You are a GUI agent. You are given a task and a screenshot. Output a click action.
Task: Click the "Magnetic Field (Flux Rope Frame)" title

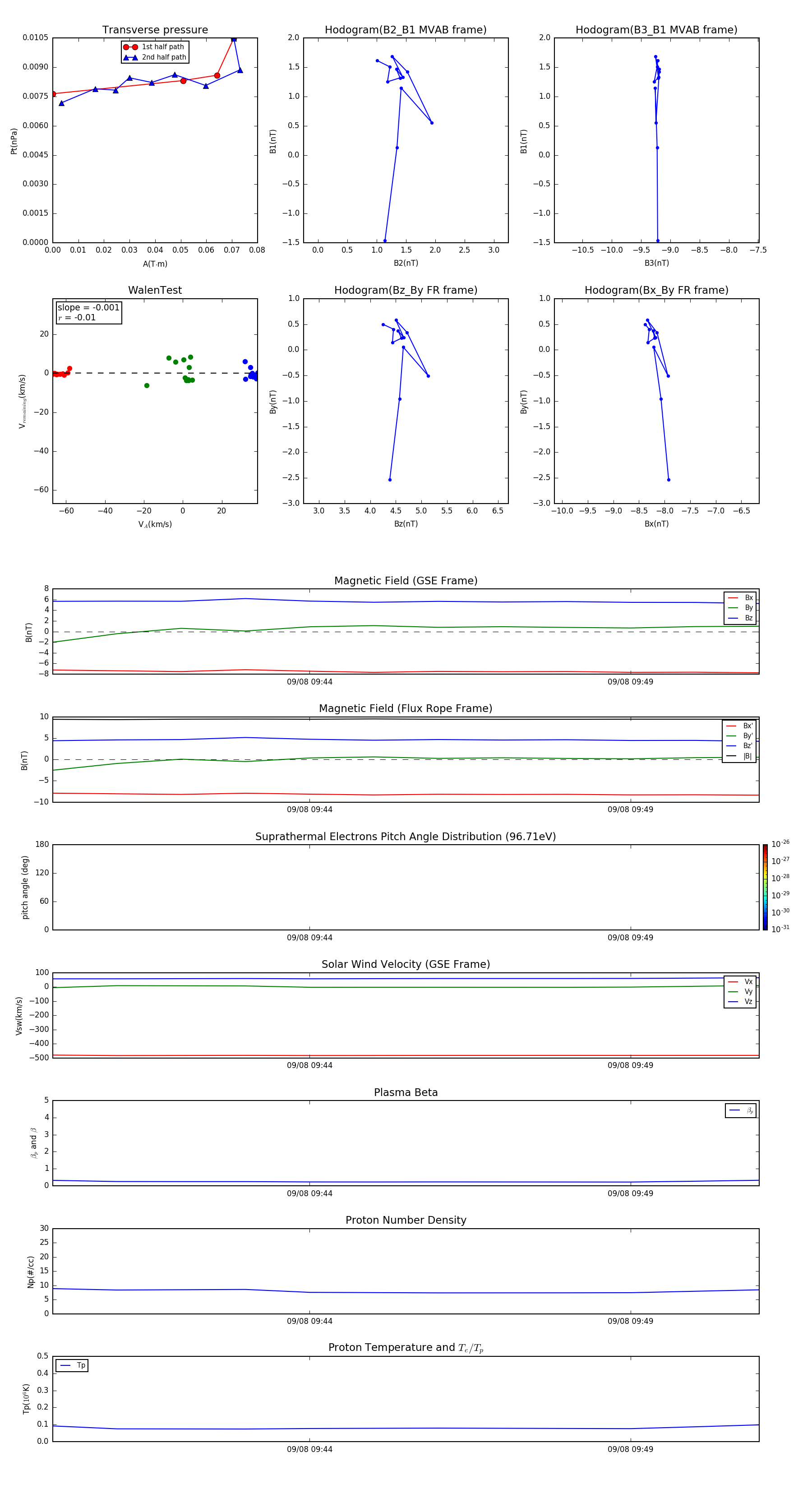pyautogui.click(x=406, y=709)
